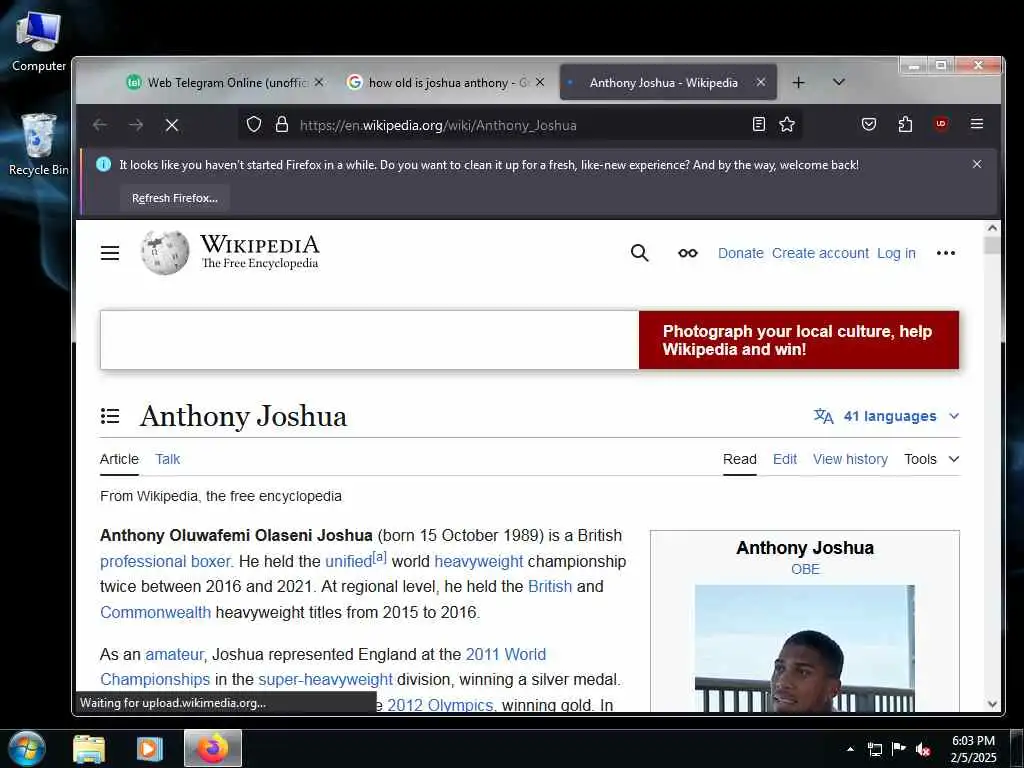This screenshot has width=1024, height=768.
Task: Show site security info via padlock icon
Action: pyautogui.click(x=281, y=124)
